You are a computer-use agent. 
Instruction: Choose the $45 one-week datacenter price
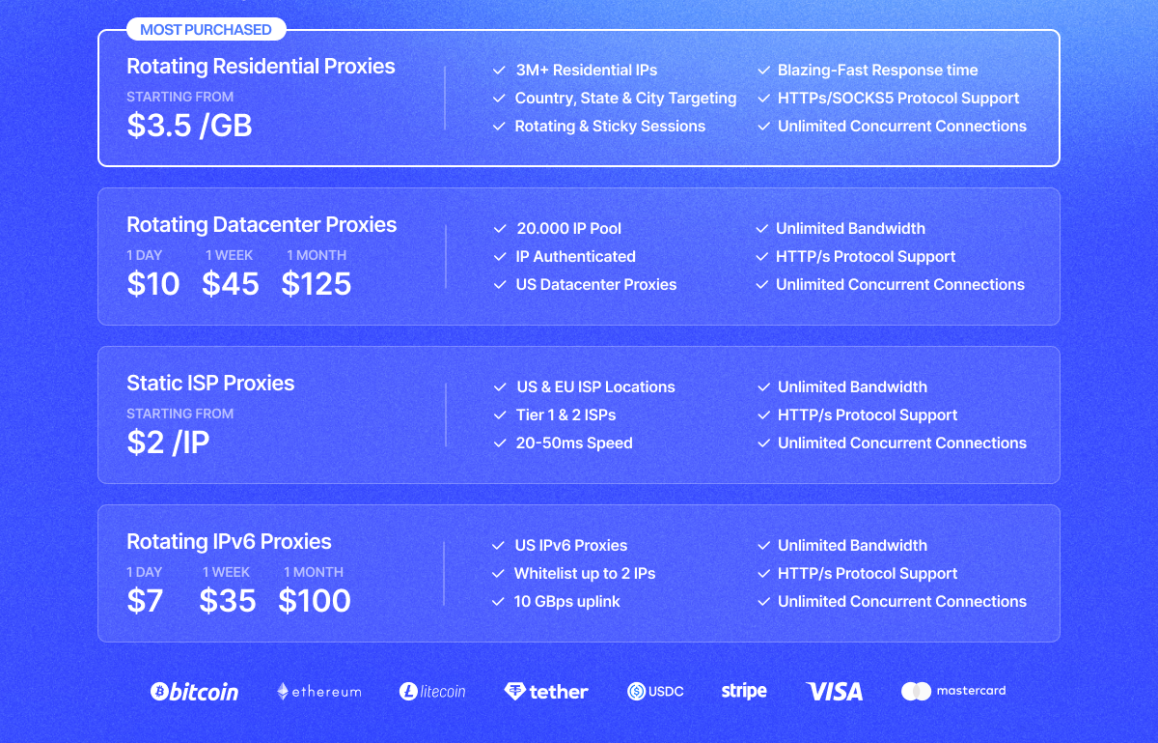point(230,284)
